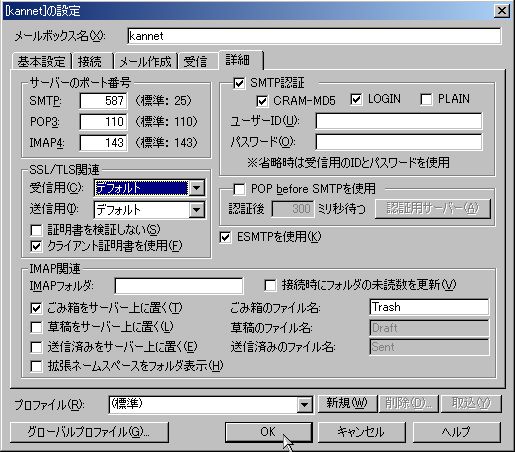
Task: Enable POP before SMTPを使用 checkbox
Action: pos(239,189)
